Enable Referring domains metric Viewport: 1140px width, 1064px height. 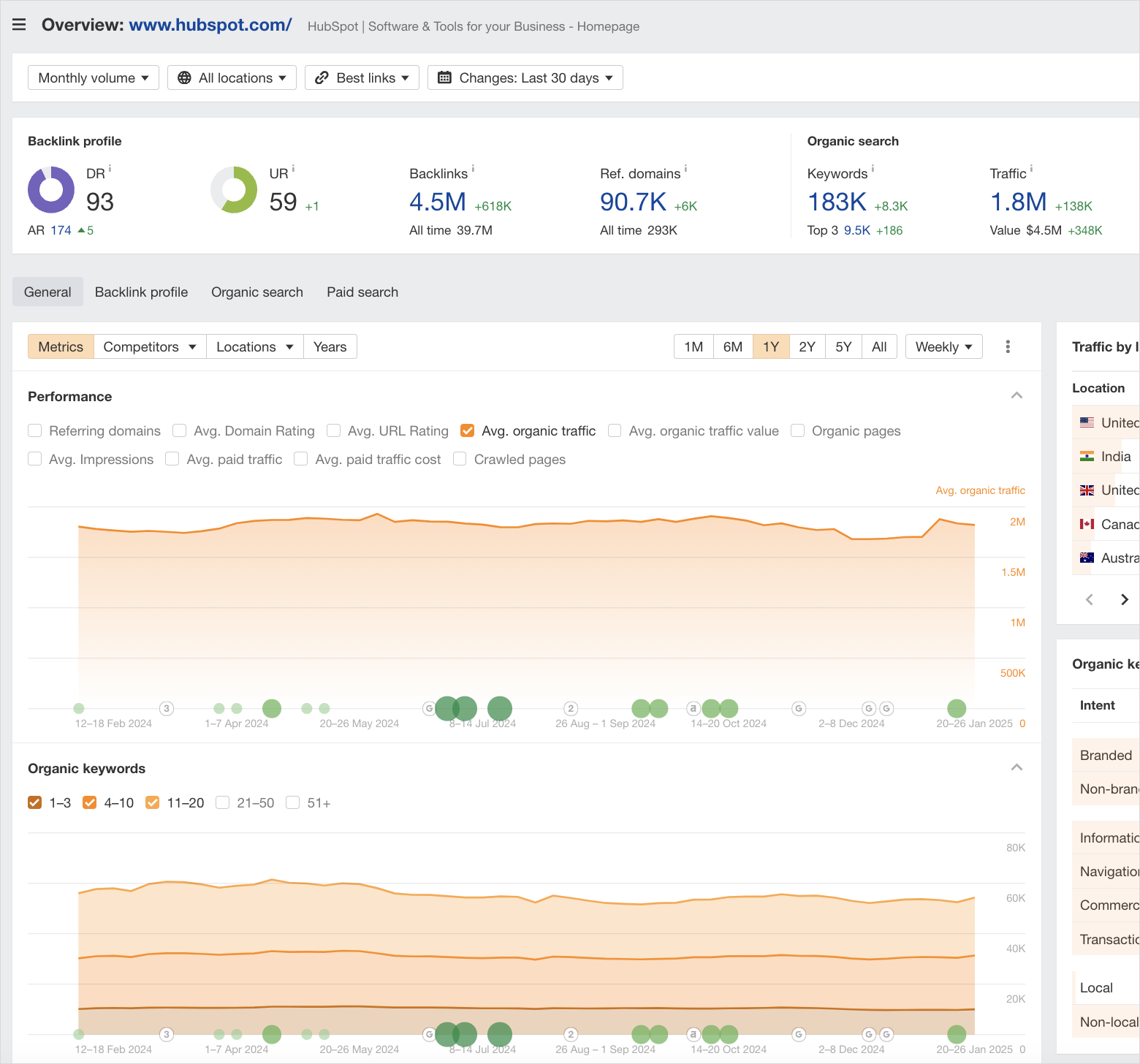coord(34,430)
